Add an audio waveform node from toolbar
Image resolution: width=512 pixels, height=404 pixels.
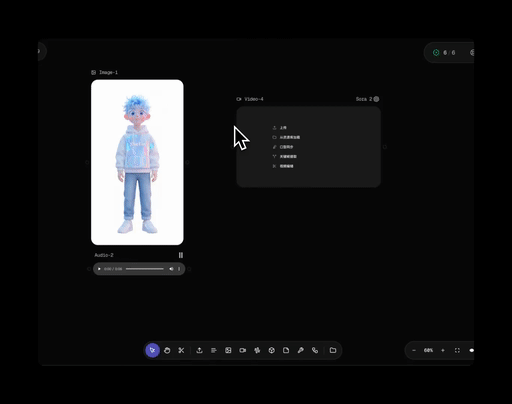point(257,350)
